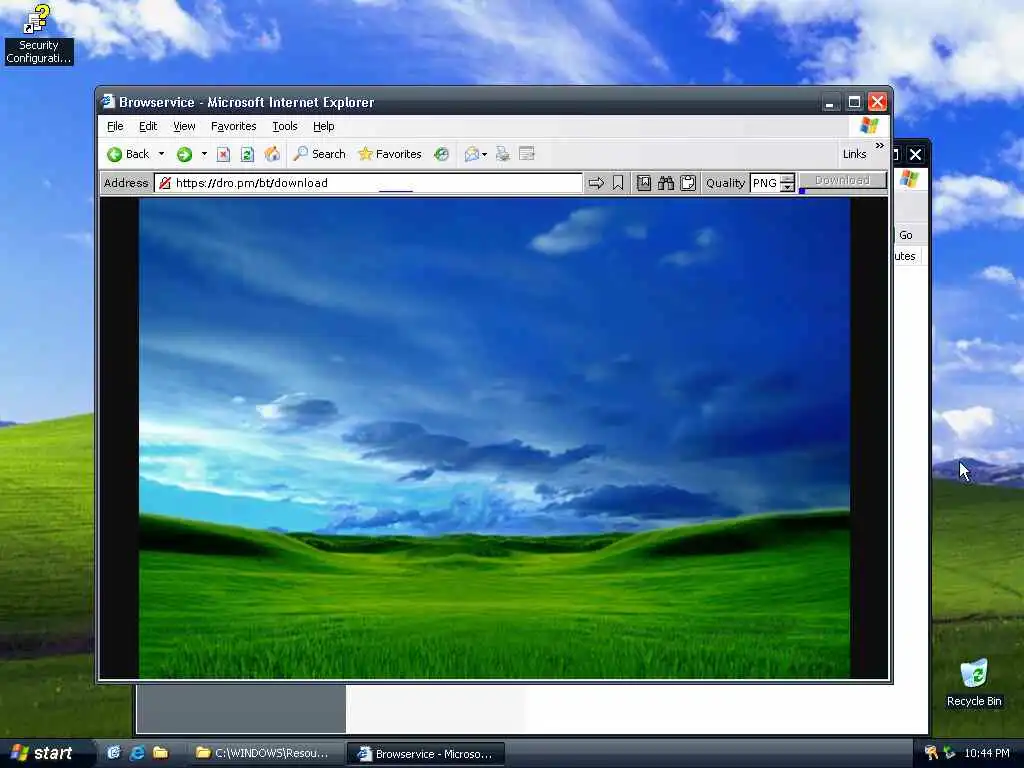Open the File menu
This screenshot has width=1024, height=768.
tap(115, 127)
